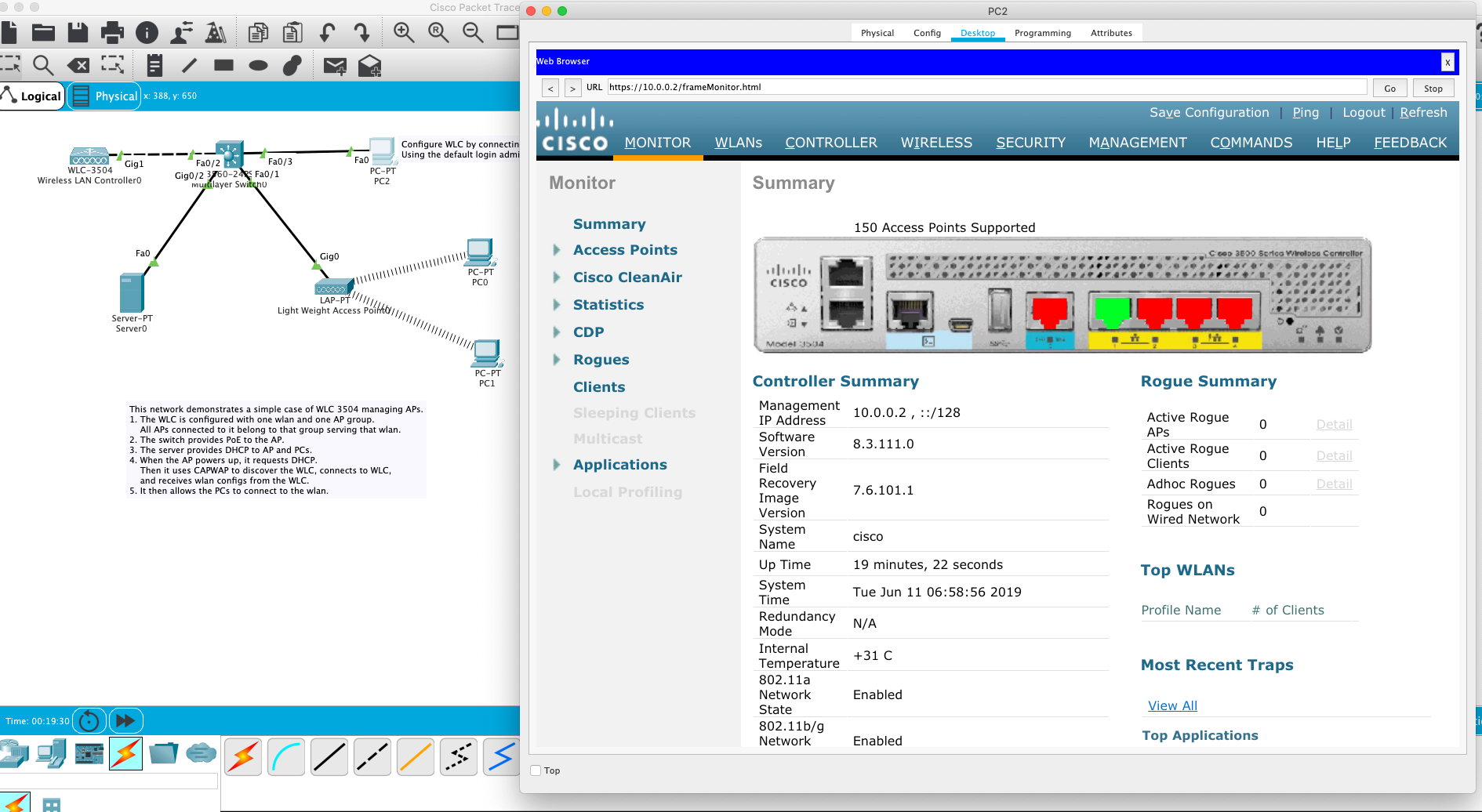Expand the Applications tree item
The image size is (1482, 812).
click(x=557, y=465)
